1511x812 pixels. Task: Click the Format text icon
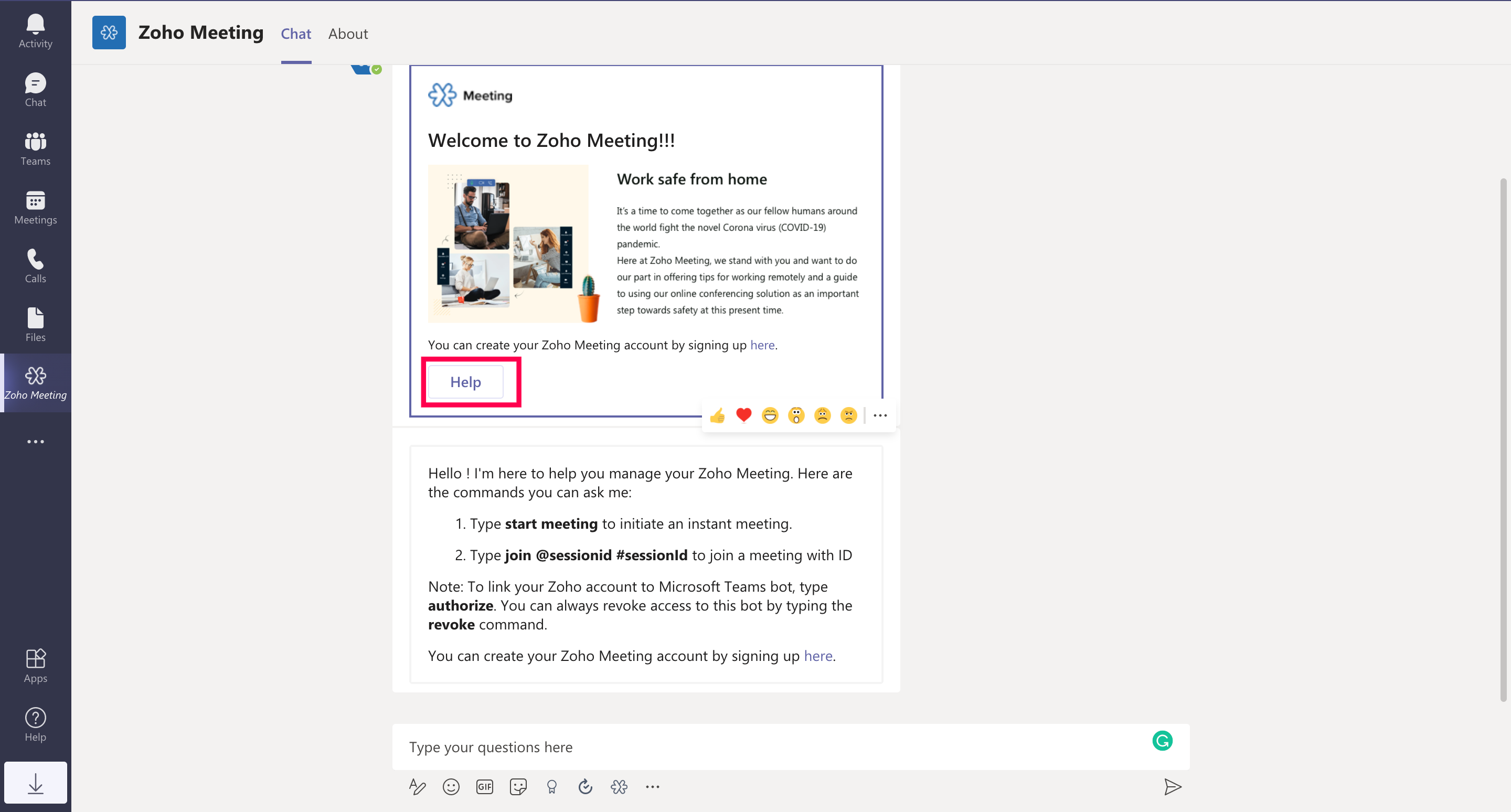417,787
